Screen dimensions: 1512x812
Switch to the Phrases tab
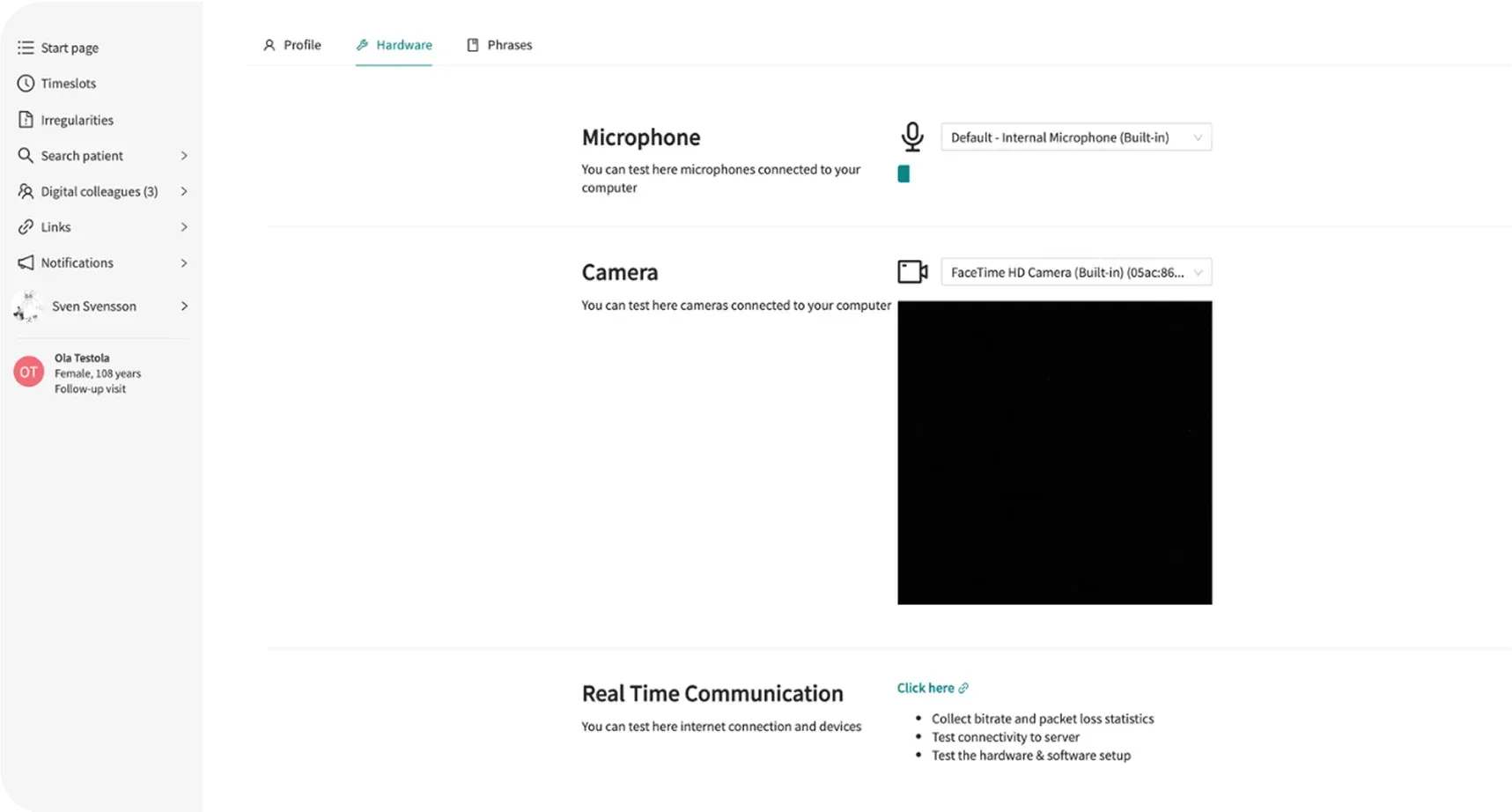point(499,45)
